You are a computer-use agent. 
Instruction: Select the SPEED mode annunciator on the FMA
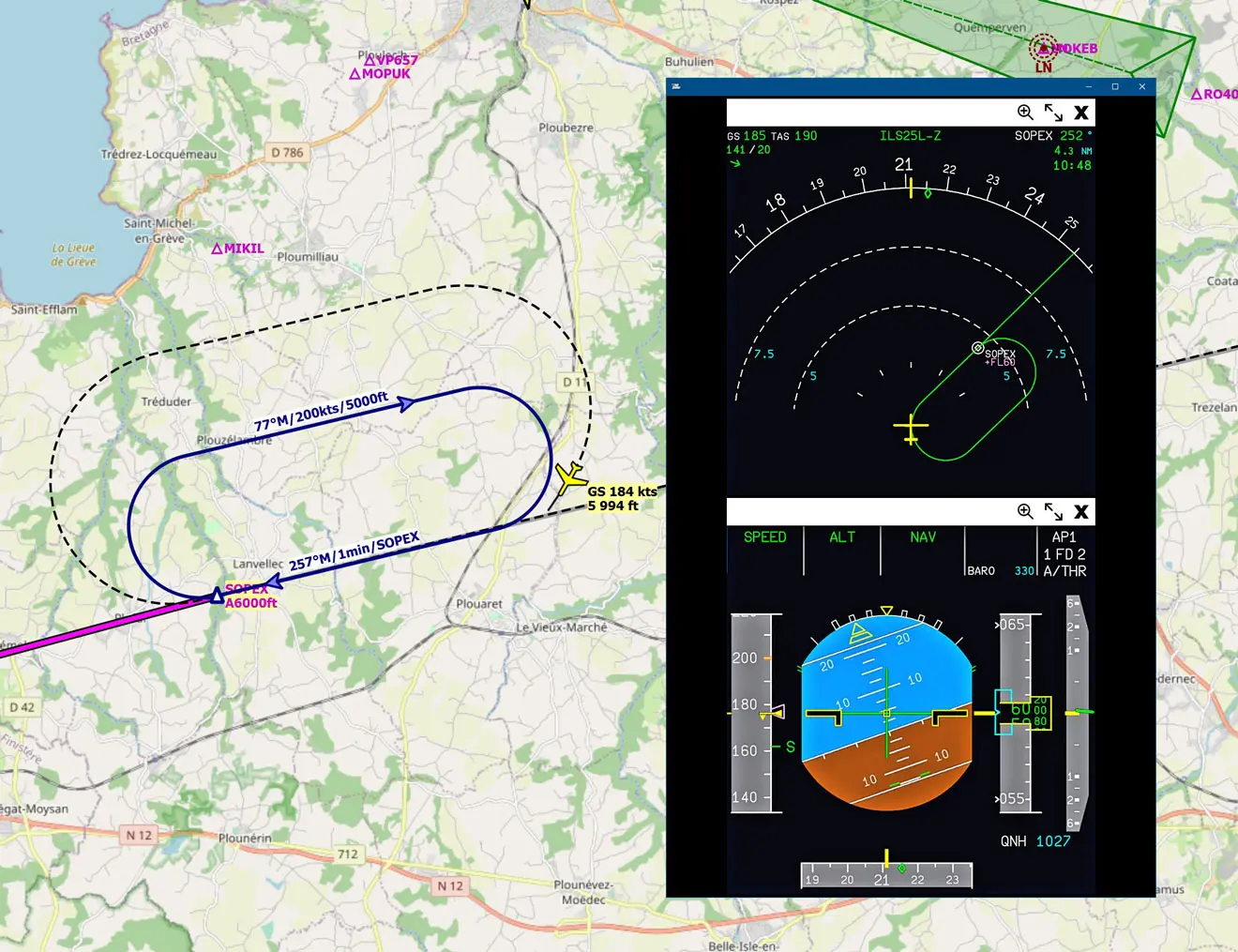[x=764, y=537]
